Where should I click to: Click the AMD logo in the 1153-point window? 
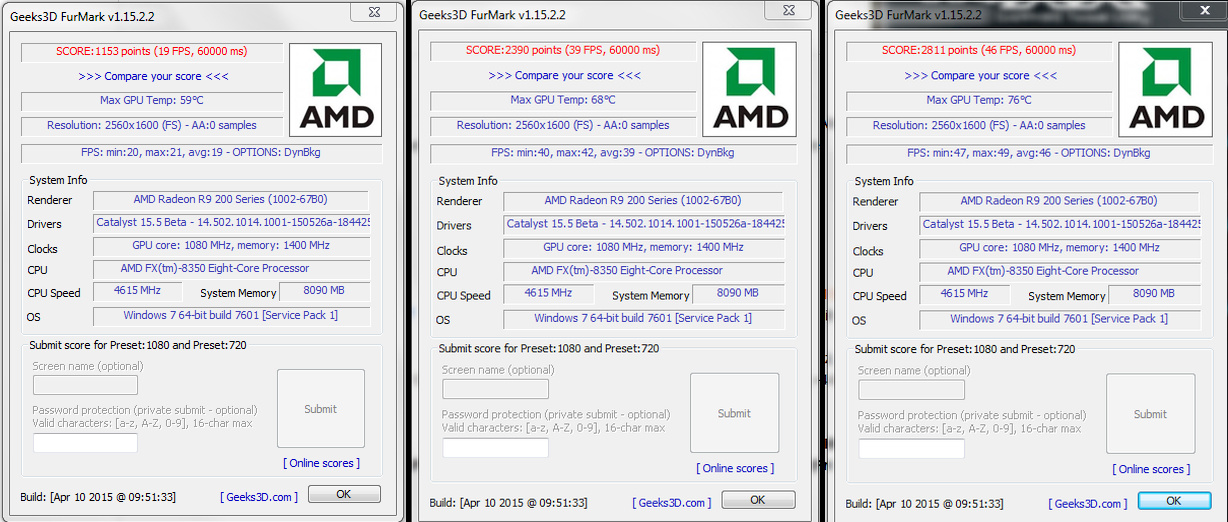coord(336,89)
